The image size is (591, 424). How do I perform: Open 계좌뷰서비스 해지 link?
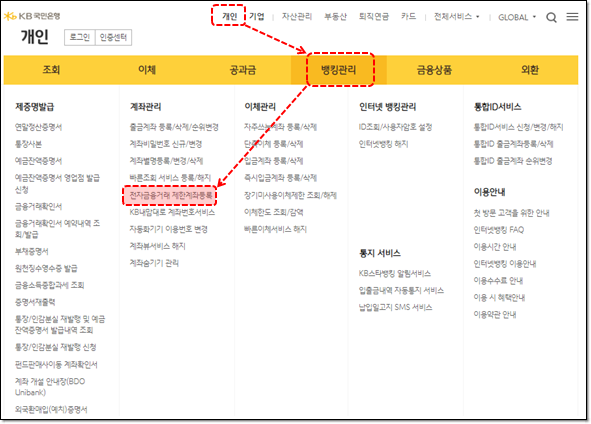[x=158, y=246]
